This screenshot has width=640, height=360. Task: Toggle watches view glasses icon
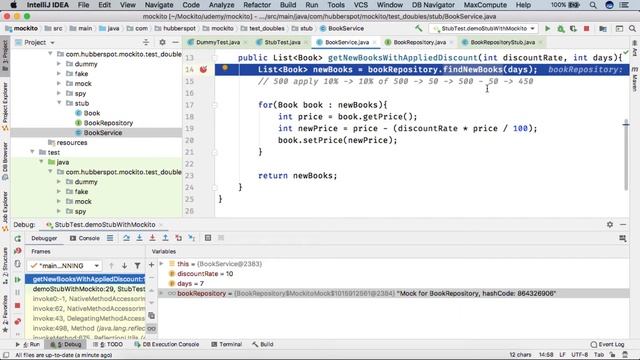coord(151,329)
